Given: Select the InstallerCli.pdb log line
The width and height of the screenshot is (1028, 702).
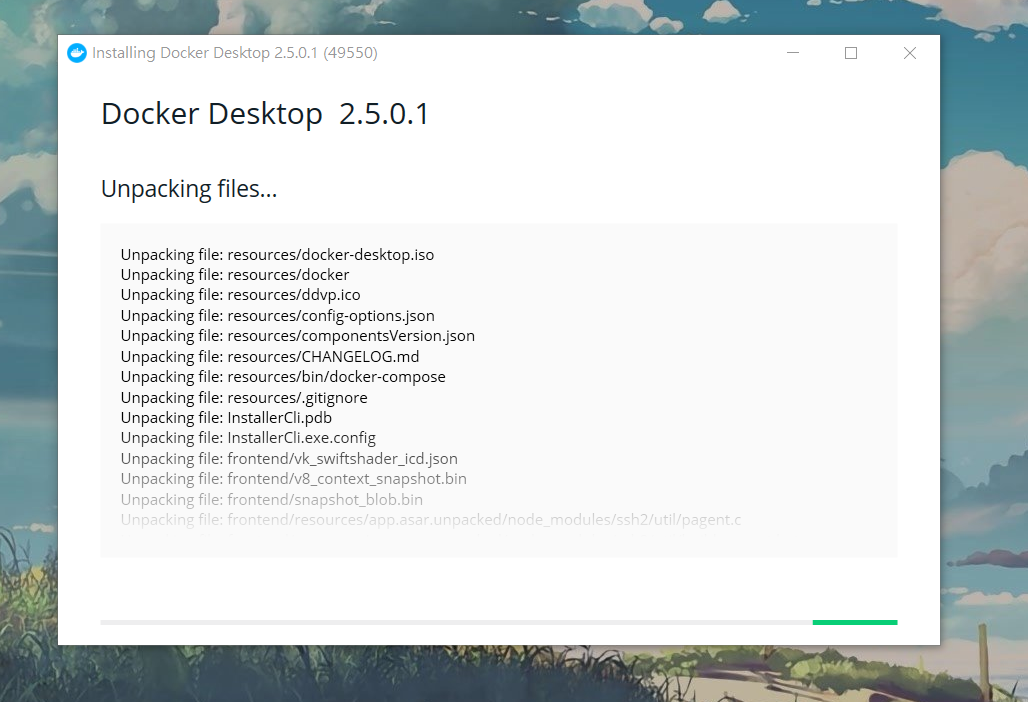Looking at the screenshot, I should 226,418.
